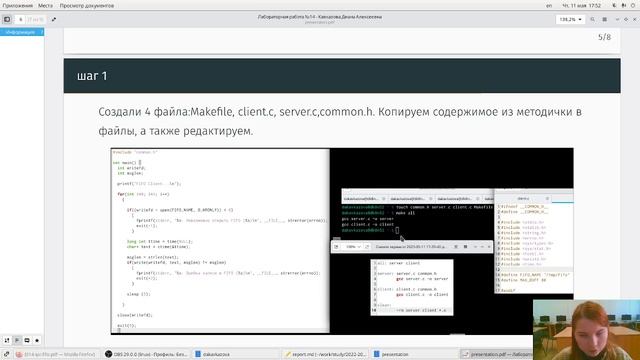Viewport: 640px width, 360px height.
Task: Switch to report.md taskbar window
Action: (x=325, y=354)
